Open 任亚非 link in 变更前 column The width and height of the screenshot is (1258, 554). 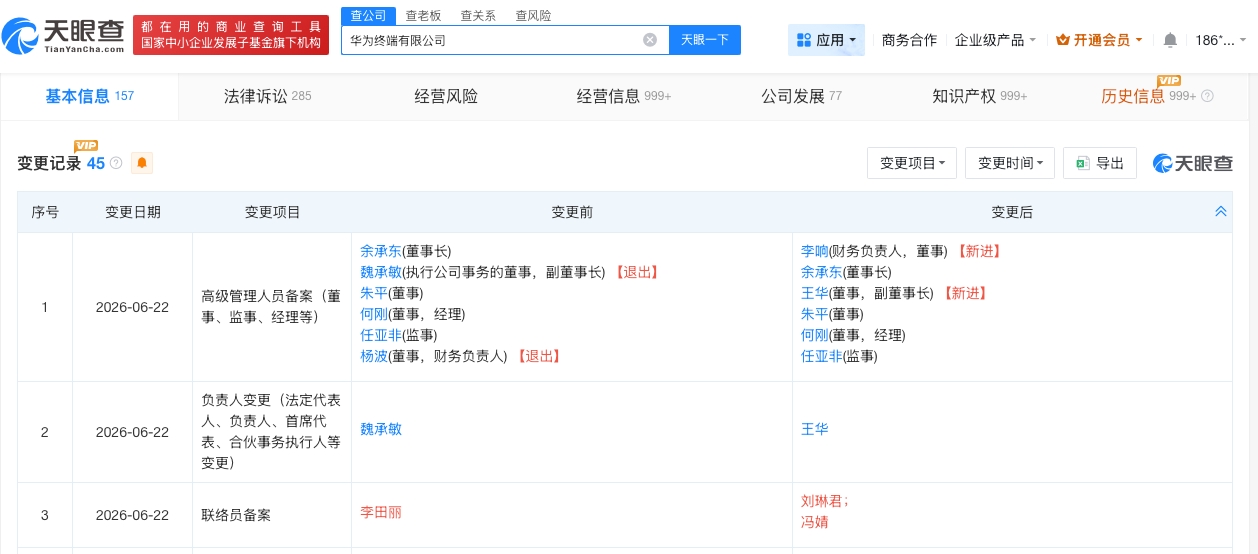coord(381,335)
